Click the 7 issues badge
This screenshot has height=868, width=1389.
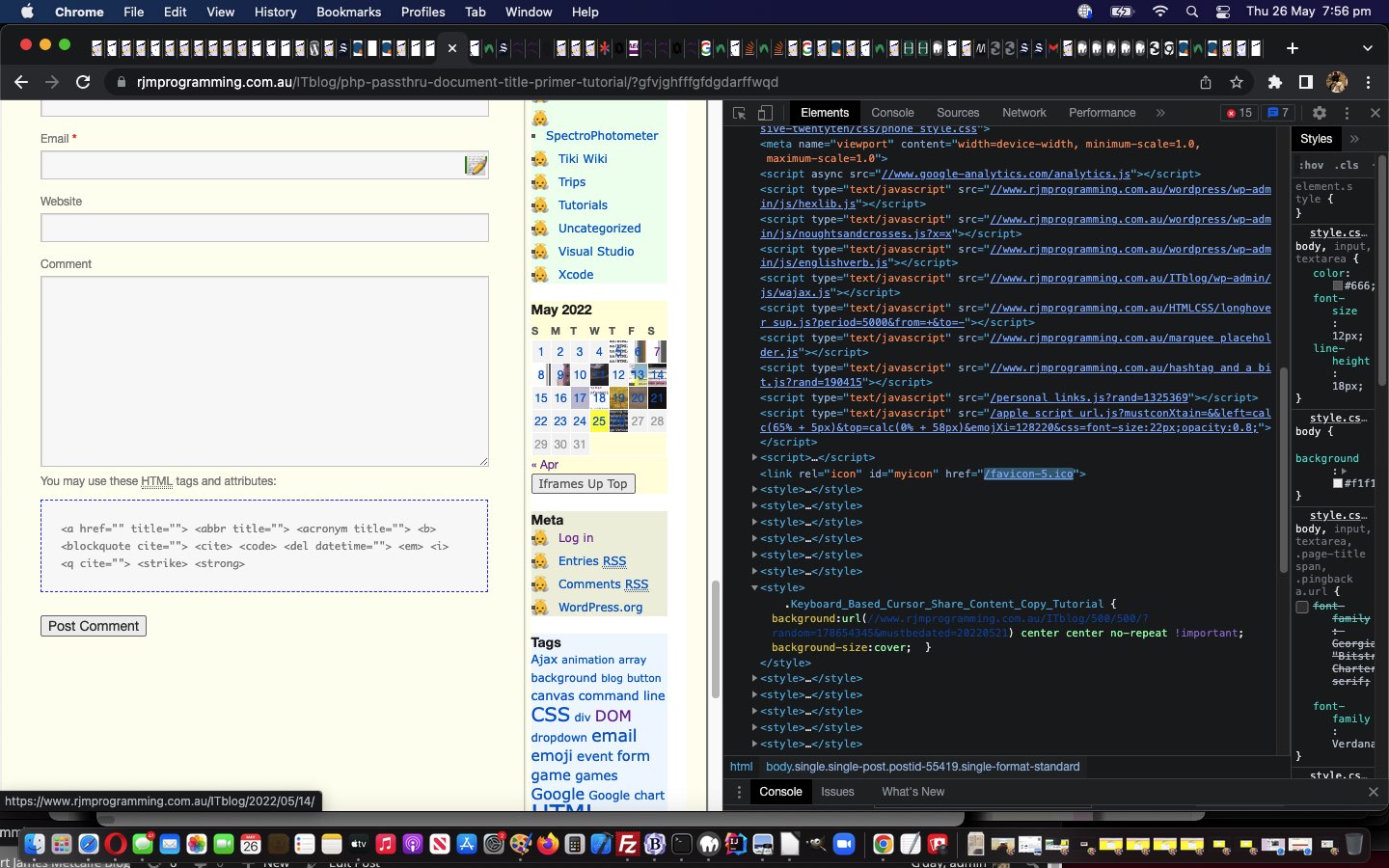click(x=1278, y=113)
